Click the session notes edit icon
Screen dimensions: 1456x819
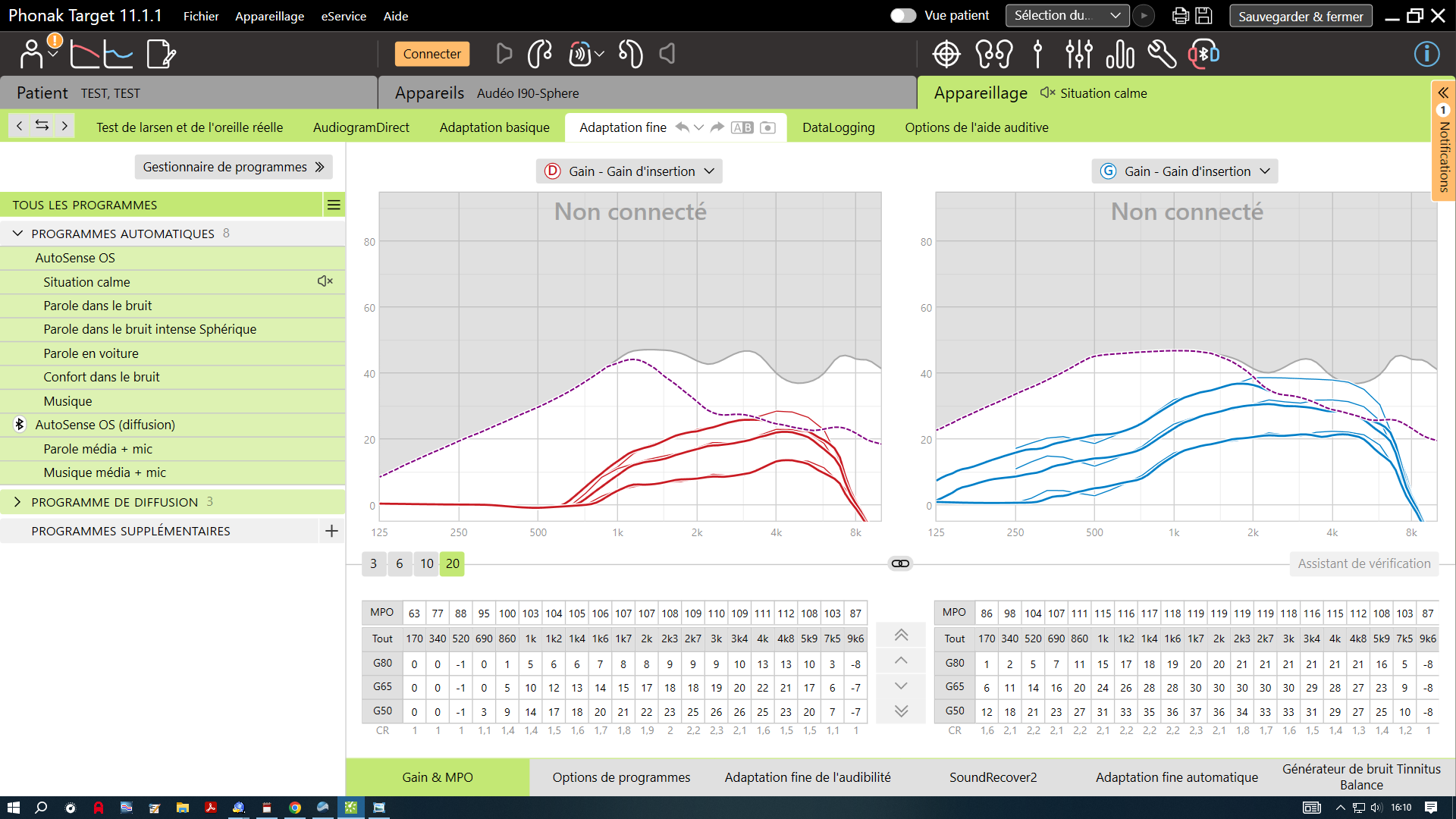[161, 54]
